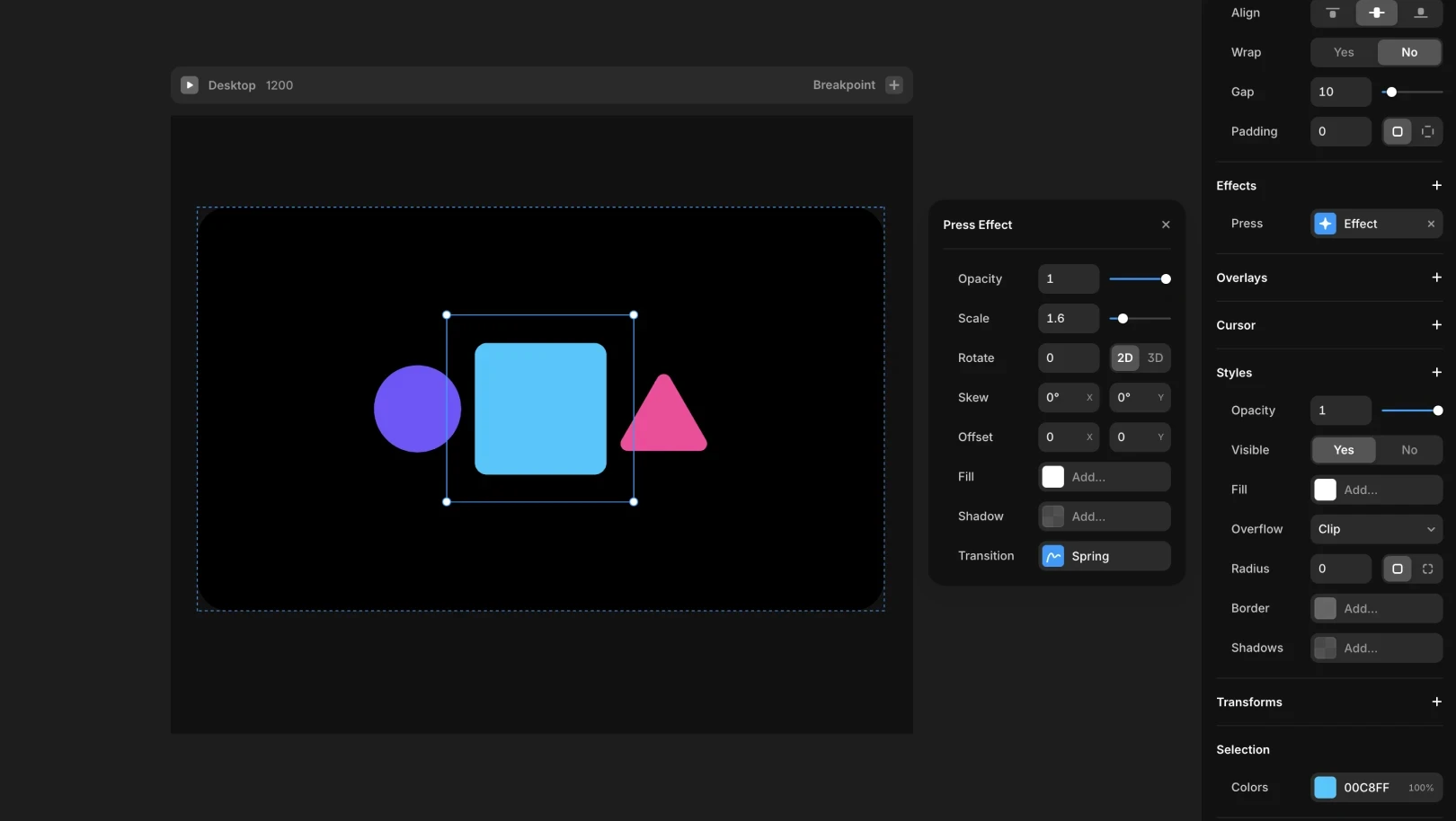Open the Overflow Clip dropdown
The image size is (1456, 821).
click(x=1376, y=529)
